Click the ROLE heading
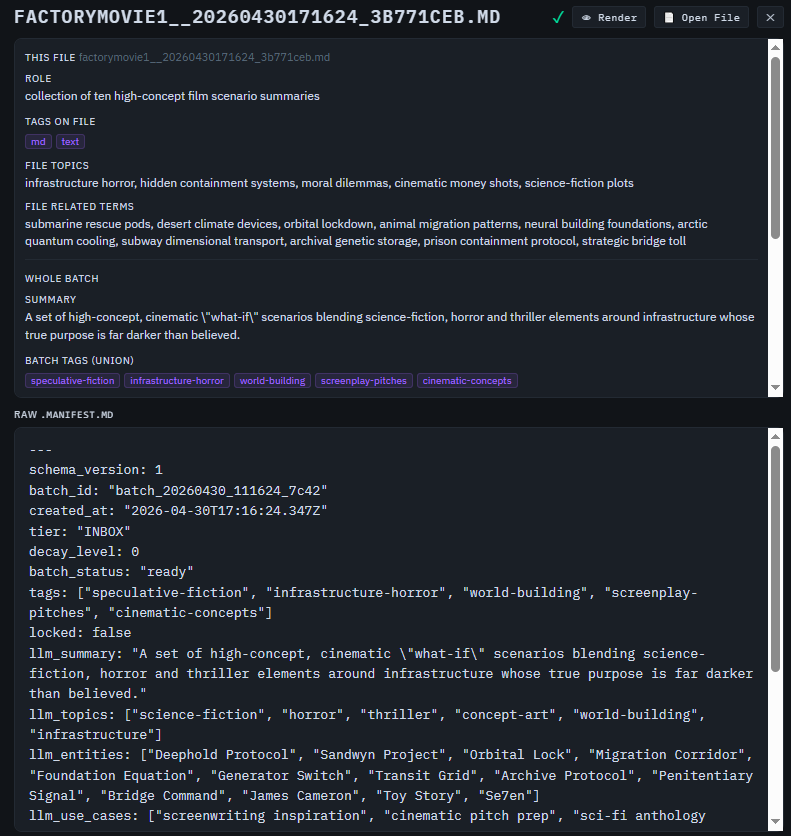791x836 pixels. [x=38, y=78]
